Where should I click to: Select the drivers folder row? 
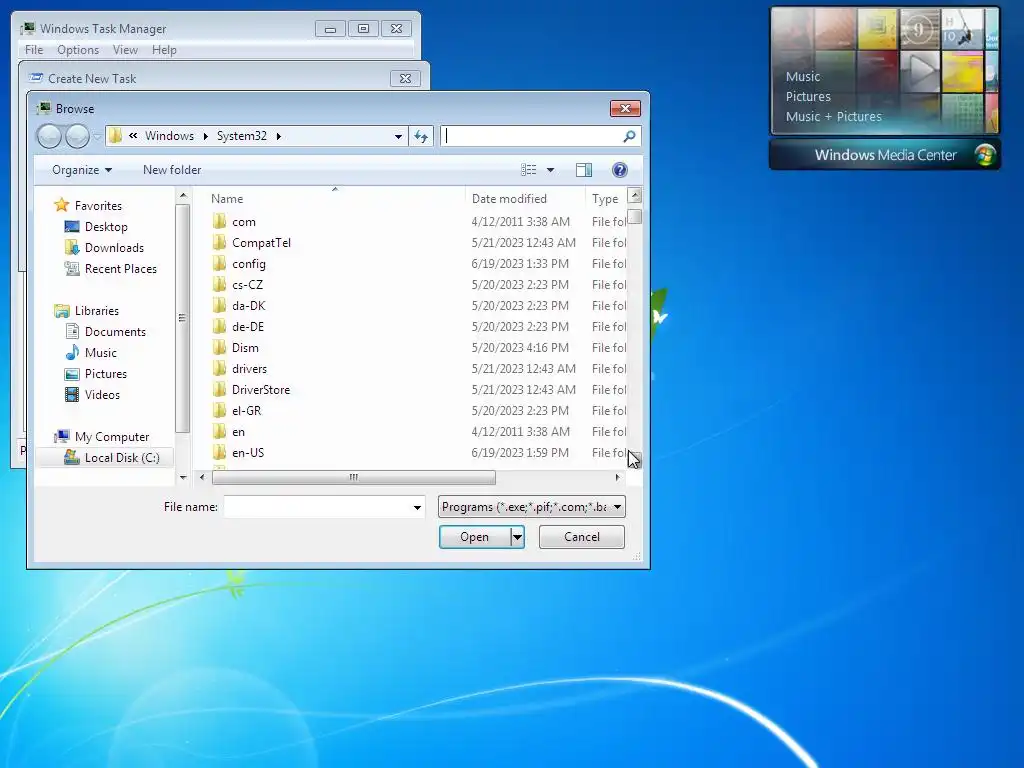point(417,368)
